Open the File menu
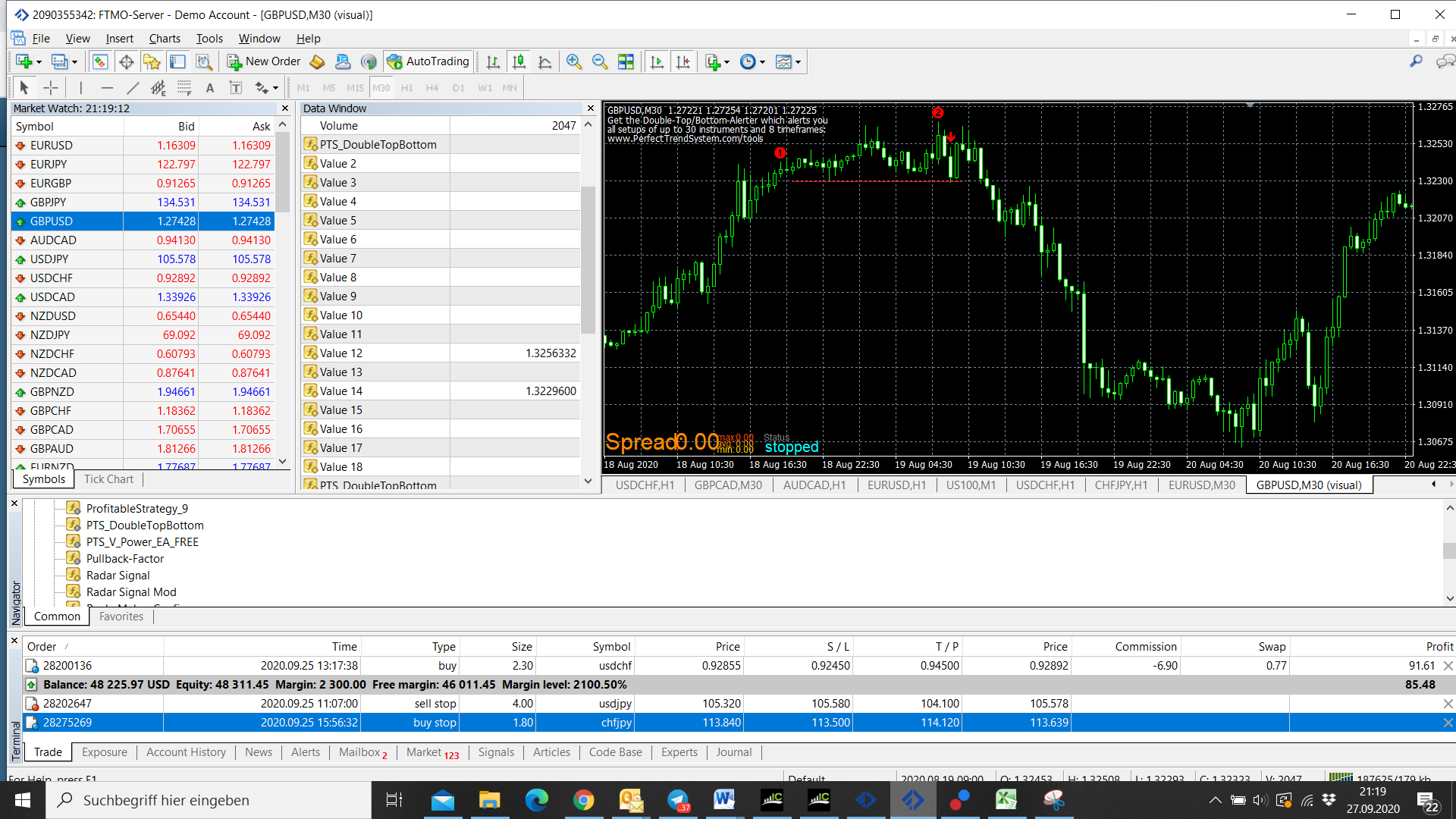This screenshot has width=1456, height=819. pyautogui.click(x=41, y=39)
